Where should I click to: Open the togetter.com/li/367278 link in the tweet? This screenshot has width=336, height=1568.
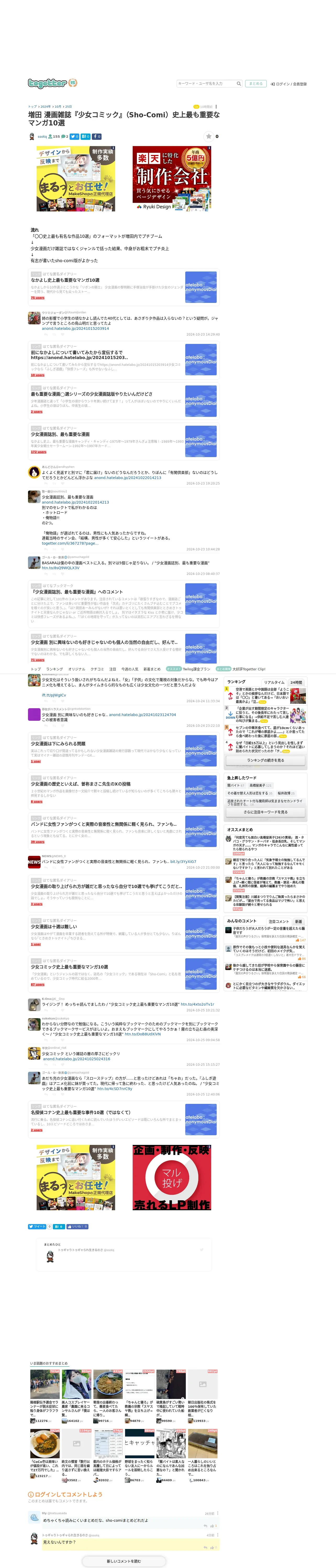click(x=70, y=543)
